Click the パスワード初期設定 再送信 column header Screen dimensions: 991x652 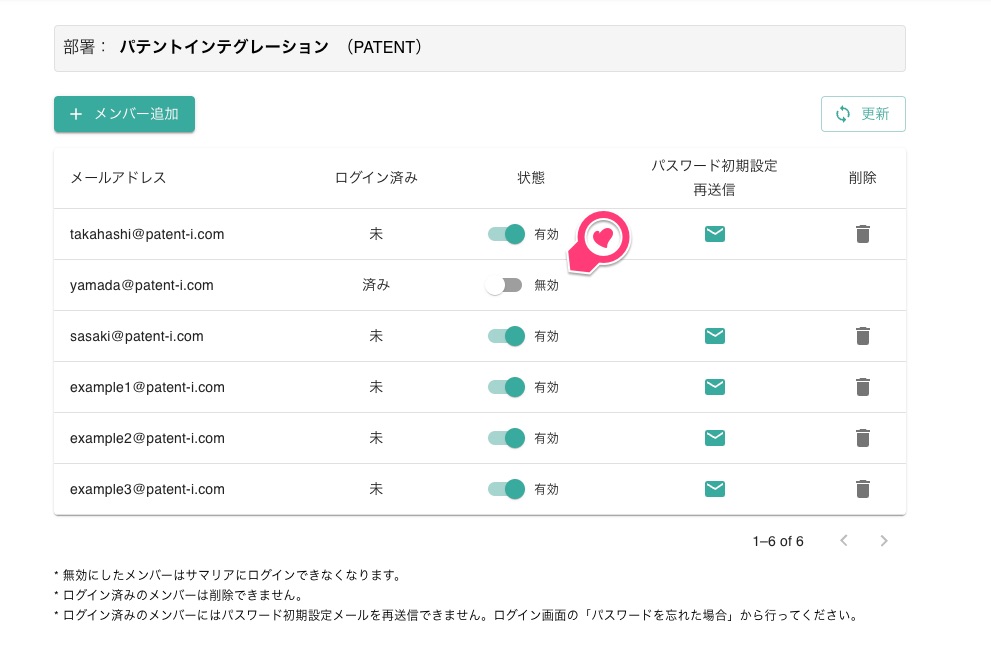pos(714,178)
